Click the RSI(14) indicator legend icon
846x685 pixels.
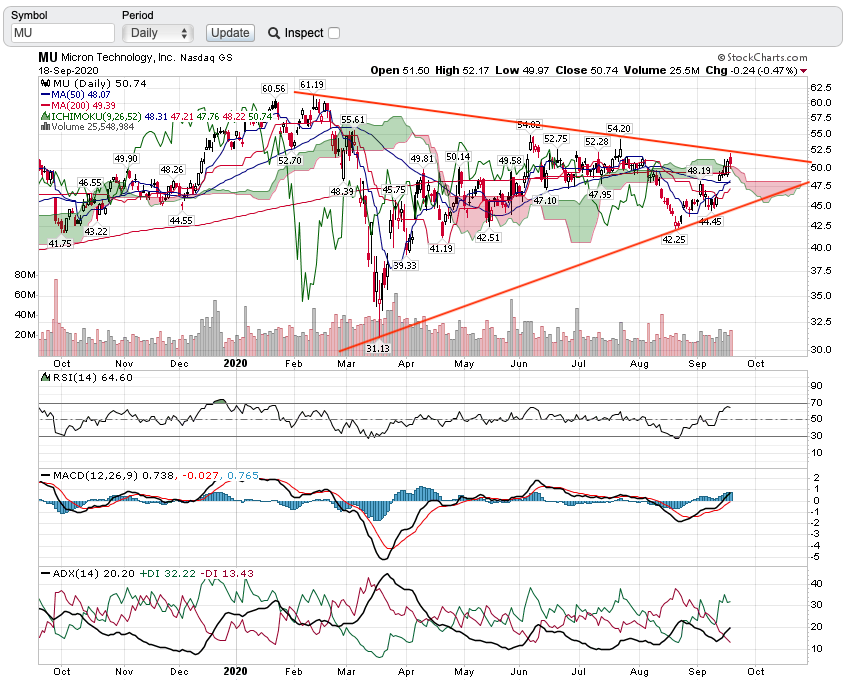[x=43, y=377]
